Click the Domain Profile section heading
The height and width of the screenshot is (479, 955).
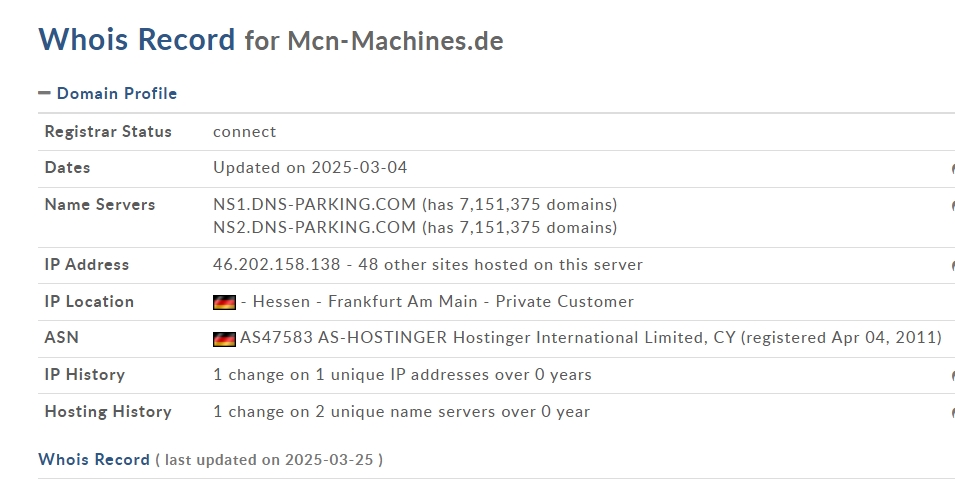[116, 93]
